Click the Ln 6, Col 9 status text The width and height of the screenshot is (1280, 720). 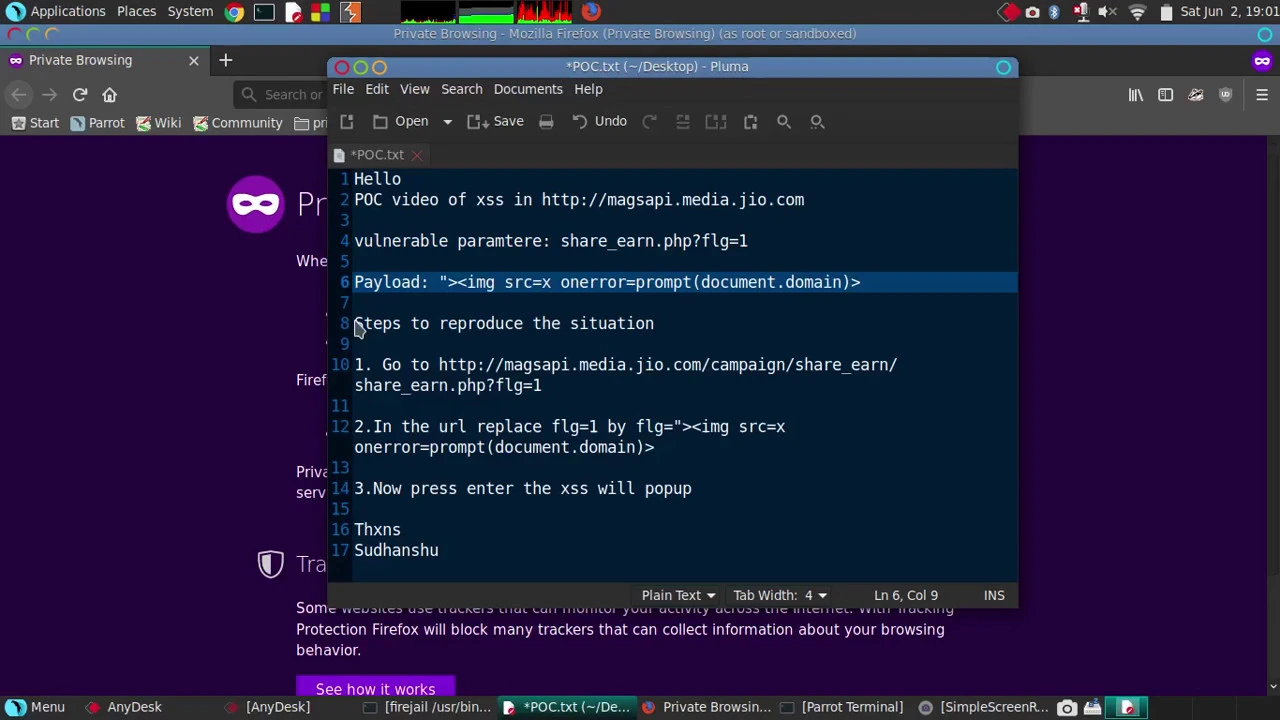(x=906, y=595)
